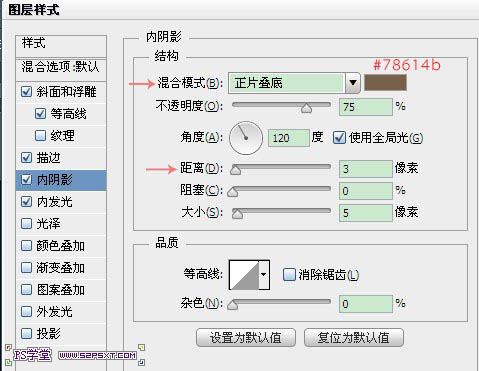Viewport: 479px width, 371px height.
Task: Select the 外发光 style entry
Action: pyautogui.click(x=54, y=311)
